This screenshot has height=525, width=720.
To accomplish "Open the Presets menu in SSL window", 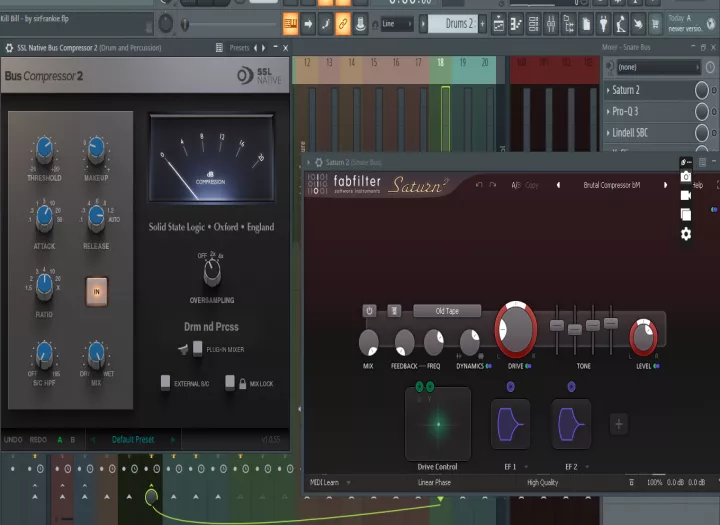I will pyautogui.click(x=239, y=48).
